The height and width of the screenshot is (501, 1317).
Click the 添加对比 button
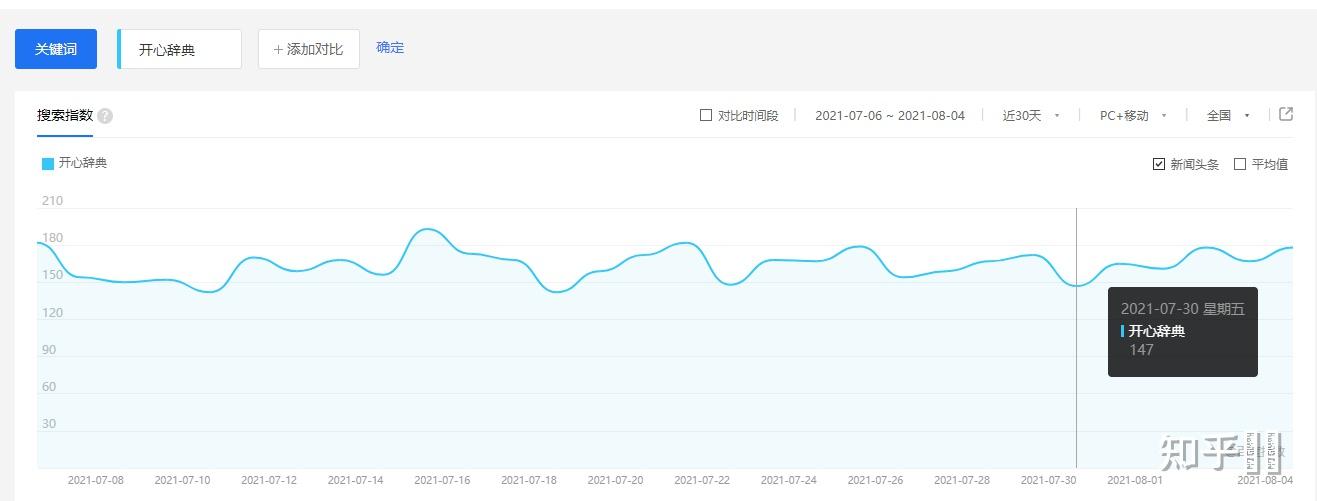coord(309,49)
